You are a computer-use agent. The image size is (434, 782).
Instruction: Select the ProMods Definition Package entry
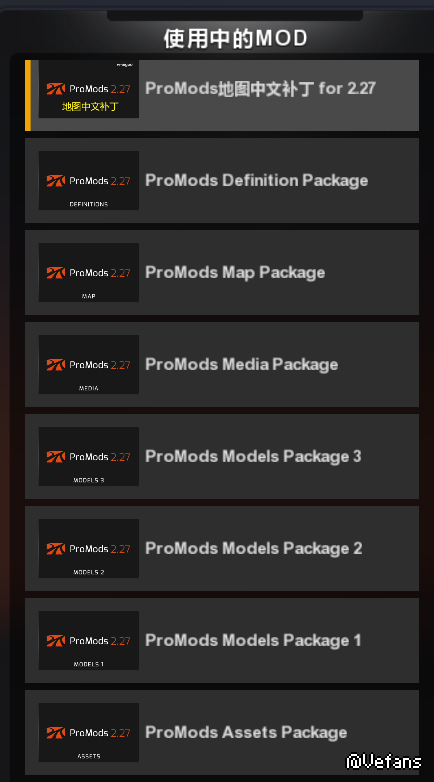[222, 181]
